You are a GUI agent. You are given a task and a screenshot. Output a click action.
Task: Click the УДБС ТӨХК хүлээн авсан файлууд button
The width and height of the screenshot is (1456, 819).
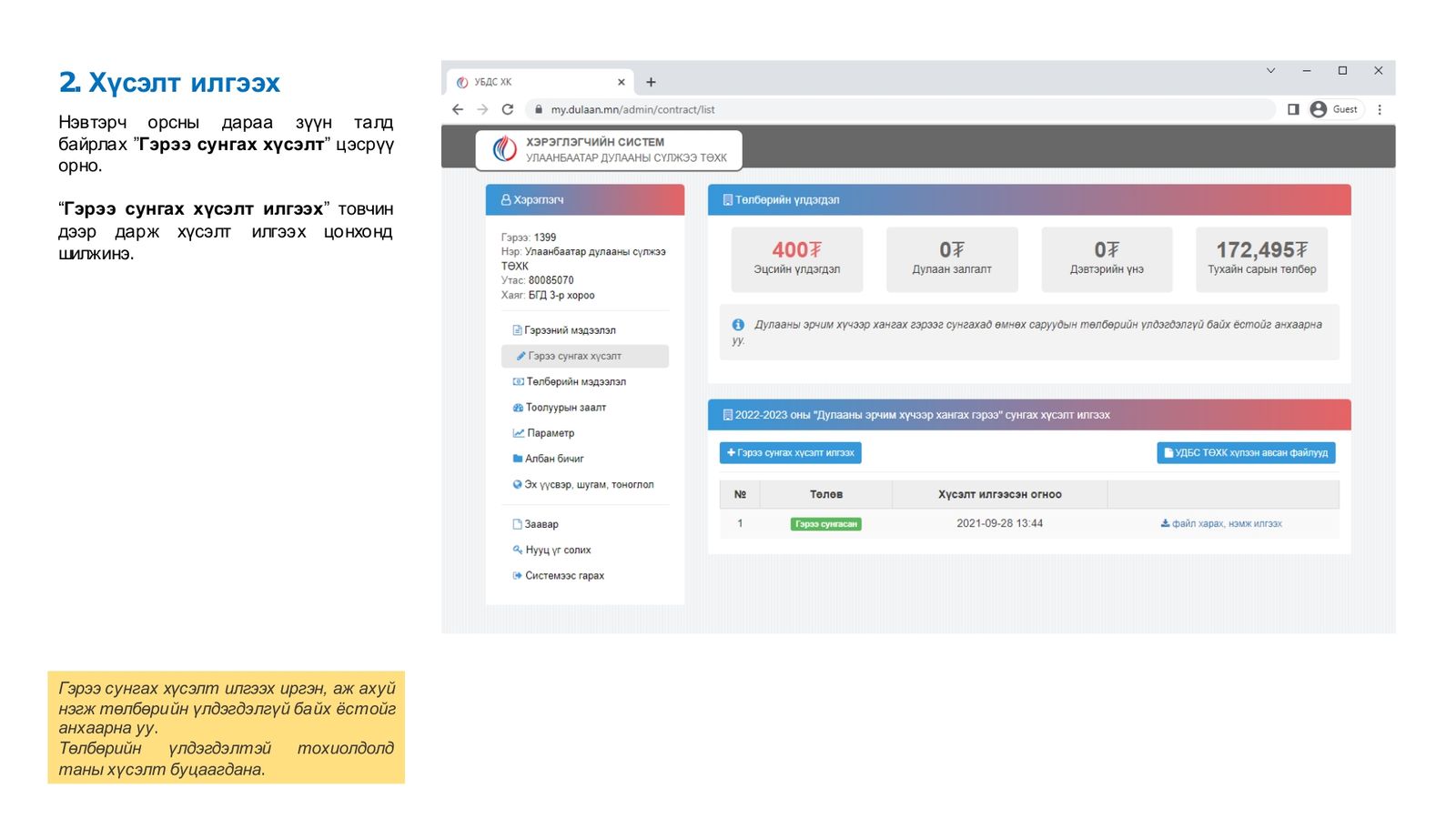click(1246, 452)
